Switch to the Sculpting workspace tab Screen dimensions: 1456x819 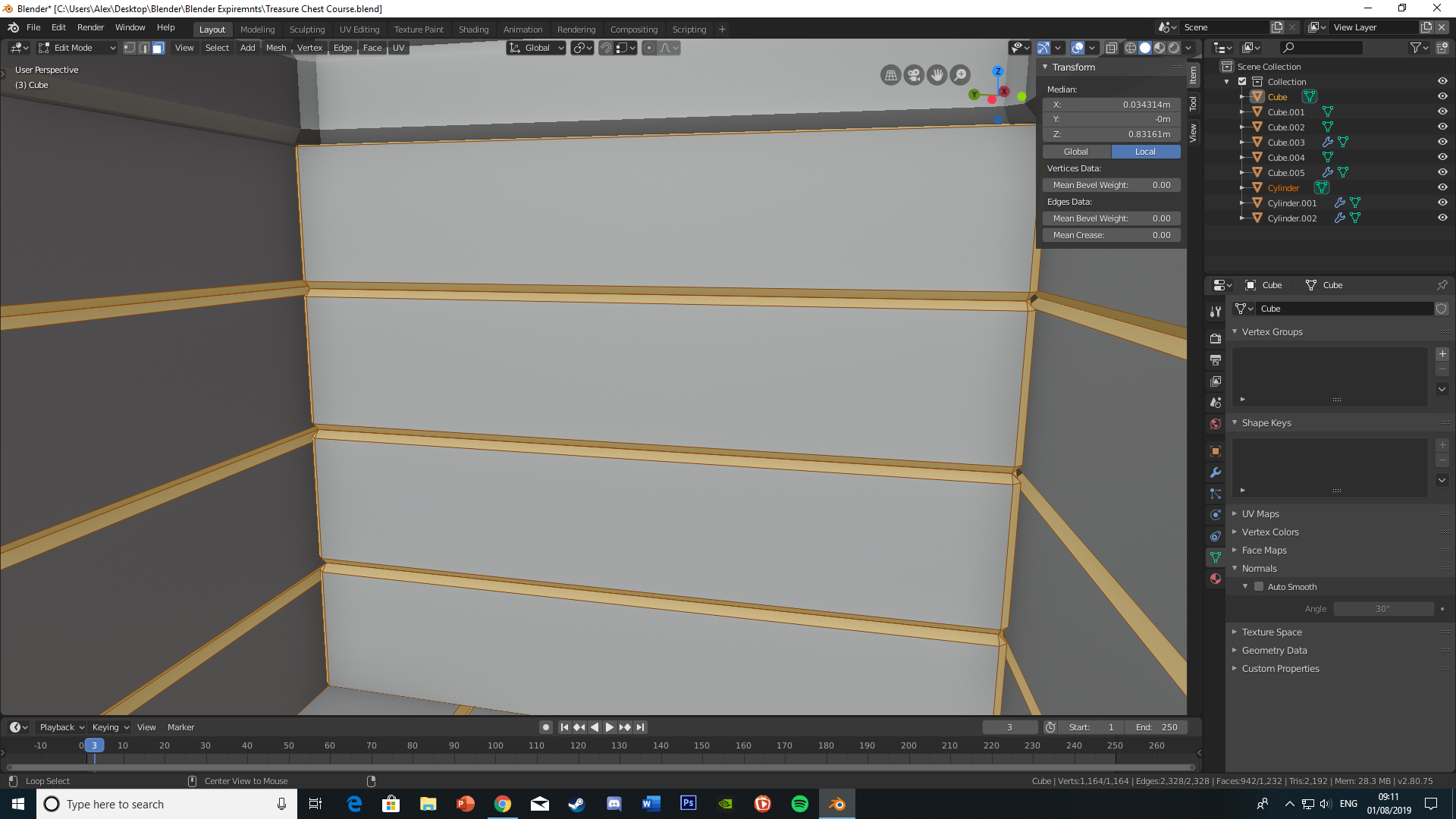(x=306, y=29)
